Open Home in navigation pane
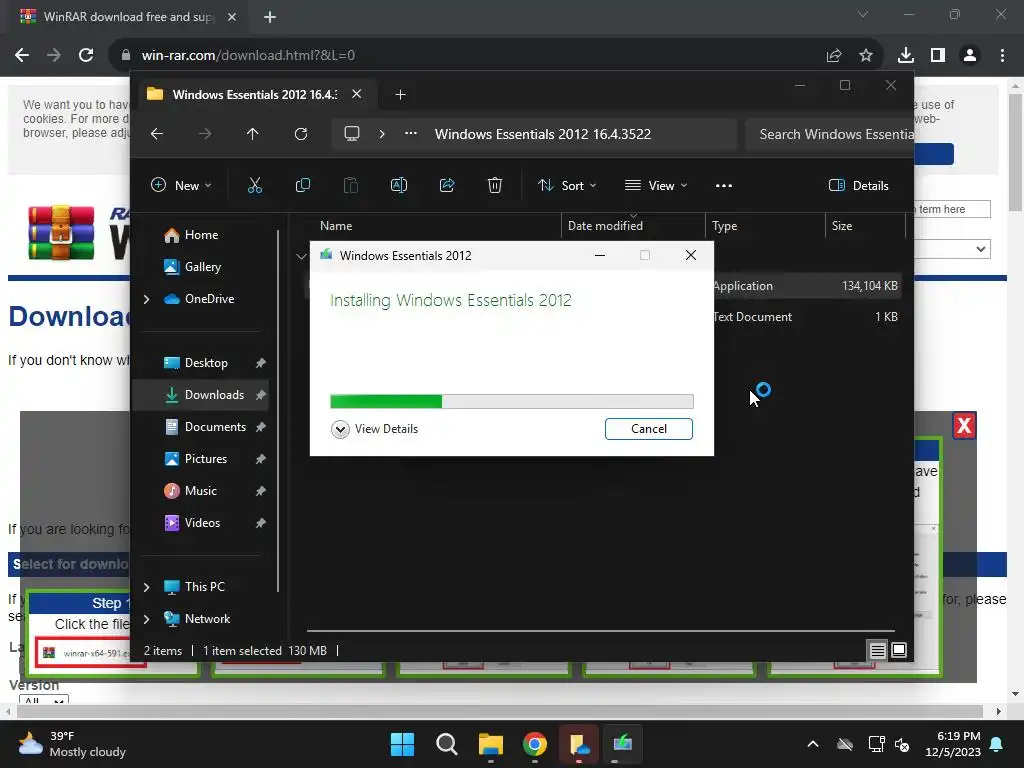Viewport: 1024px width, 768px height. click(201, 235)
